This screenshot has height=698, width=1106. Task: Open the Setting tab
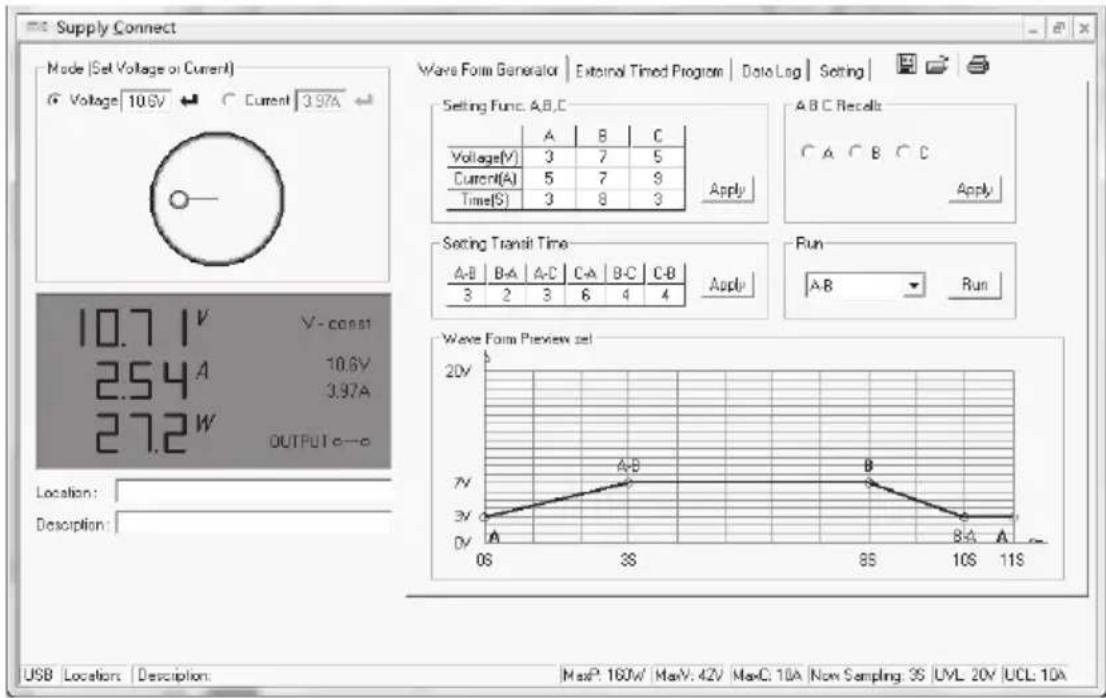(x=841, y=71)
